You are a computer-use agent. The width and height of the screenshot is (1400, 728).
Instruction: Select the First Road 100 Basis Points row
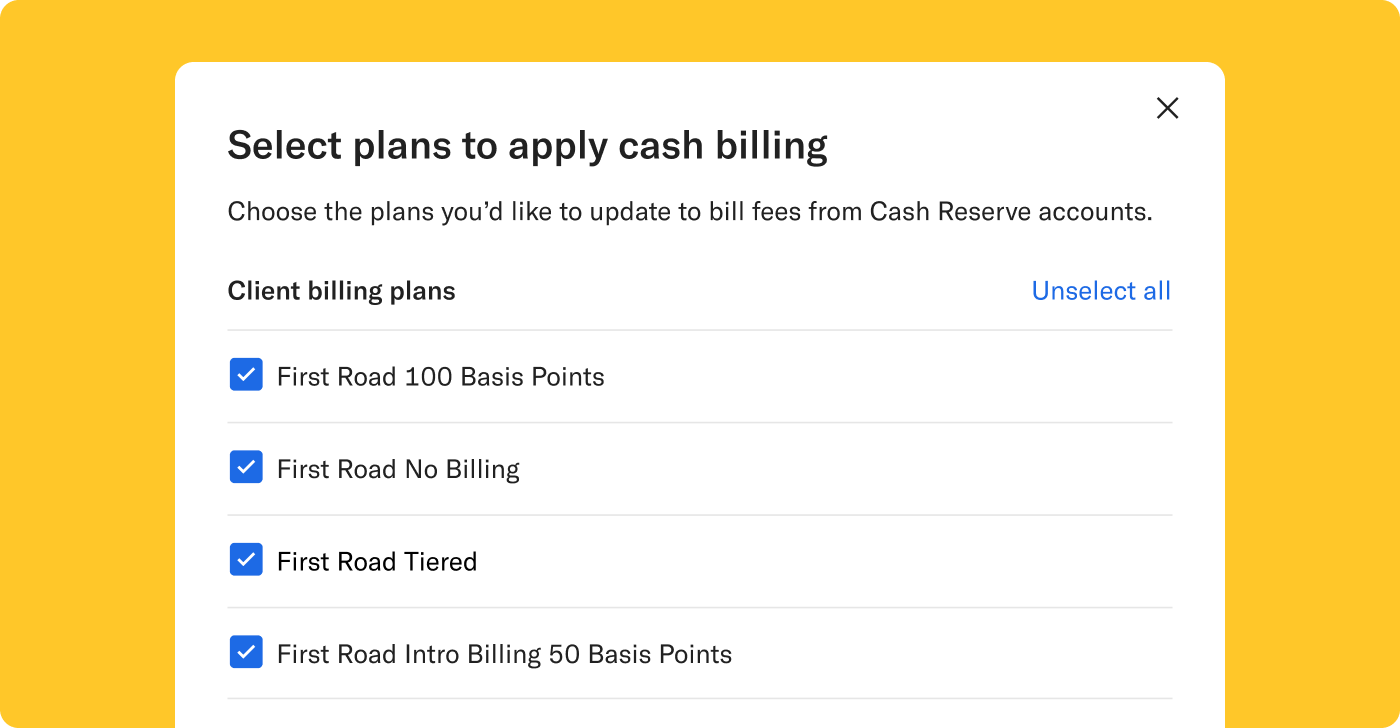coord(440,376)
